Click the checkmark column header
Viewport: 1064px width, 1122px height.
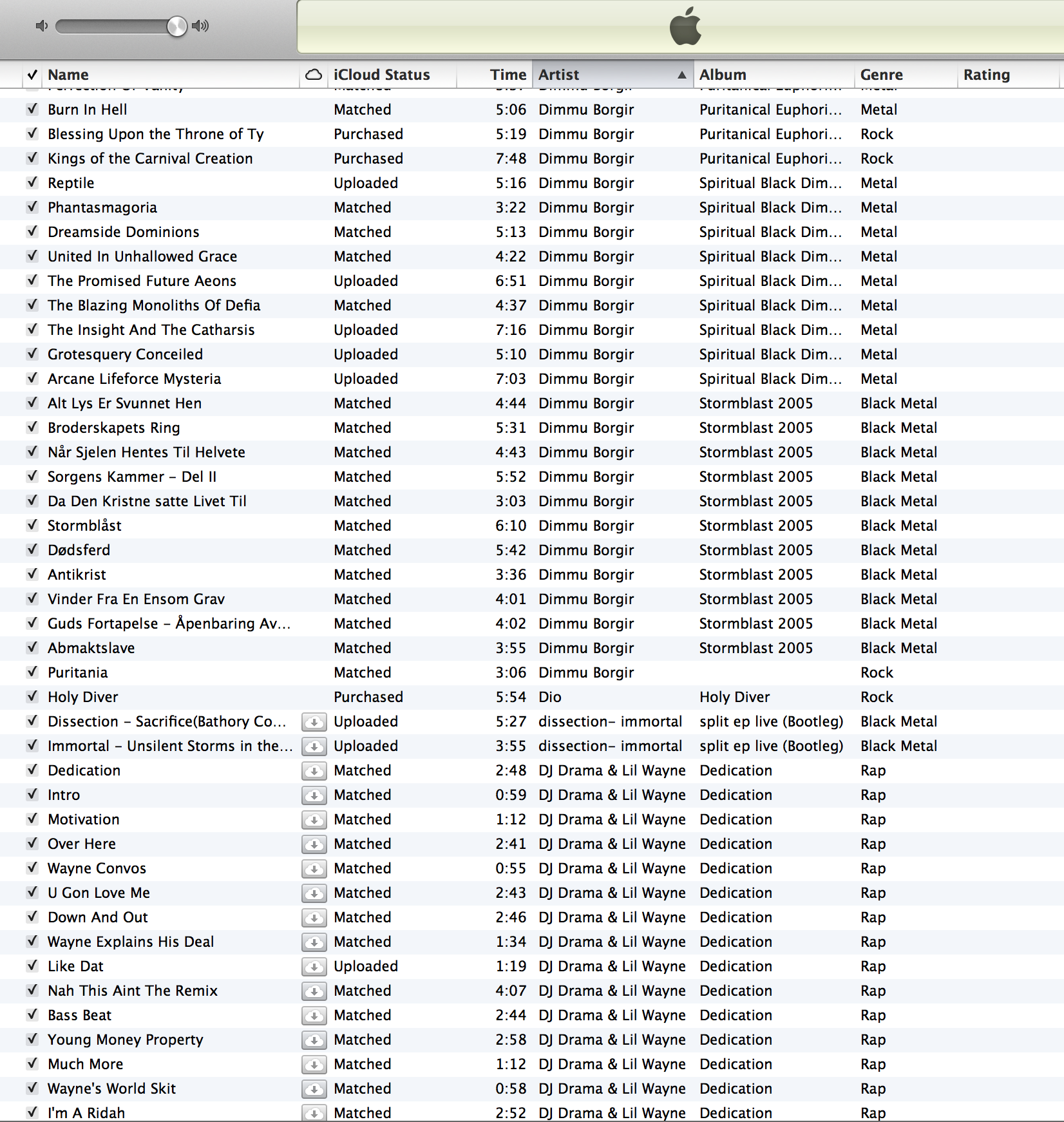(x=32, y=75)
